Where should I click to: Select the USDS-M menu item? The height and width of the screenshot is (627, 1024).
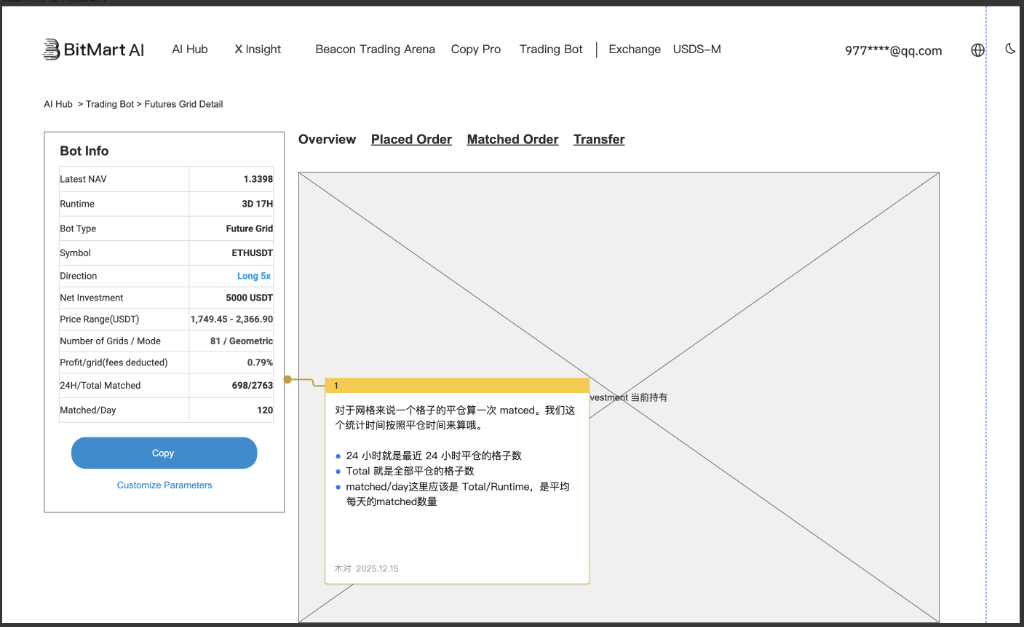pyautogui.click(x=697, y=49)
